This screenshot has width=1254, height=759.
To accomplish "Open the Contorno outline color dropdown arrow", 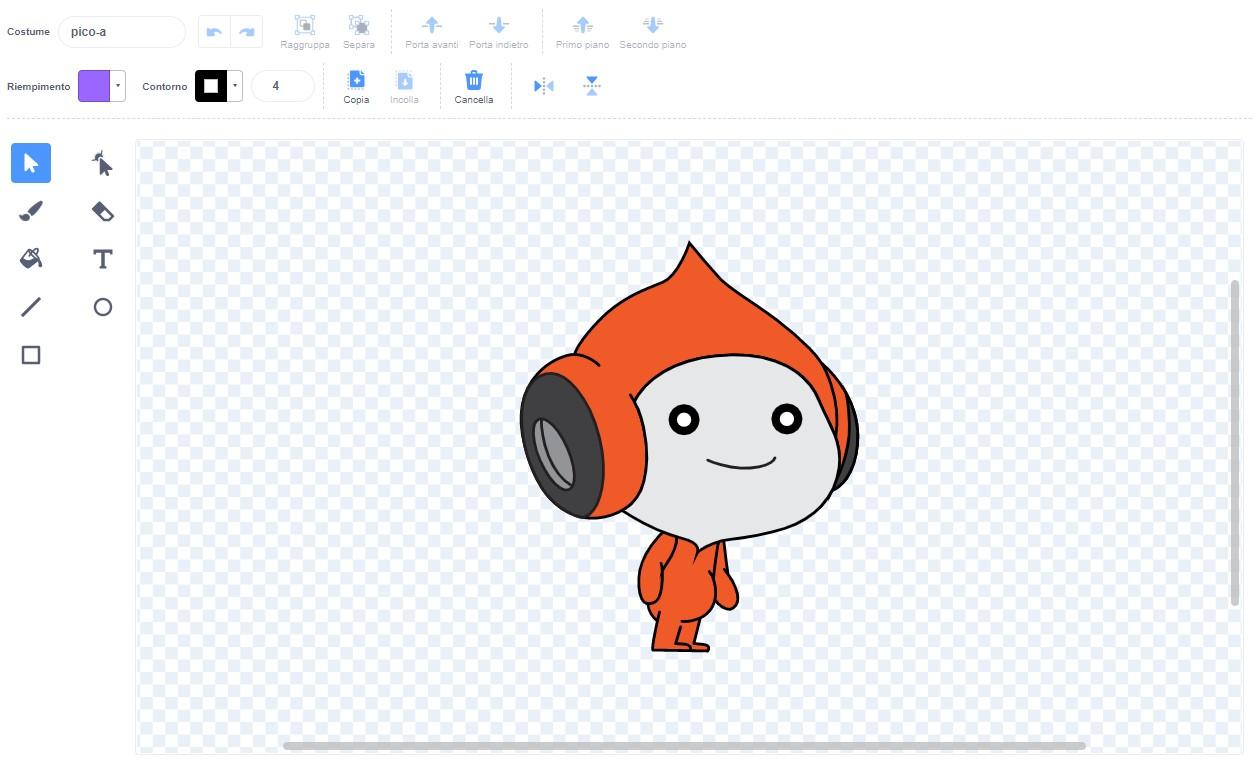I will point(235,86).
